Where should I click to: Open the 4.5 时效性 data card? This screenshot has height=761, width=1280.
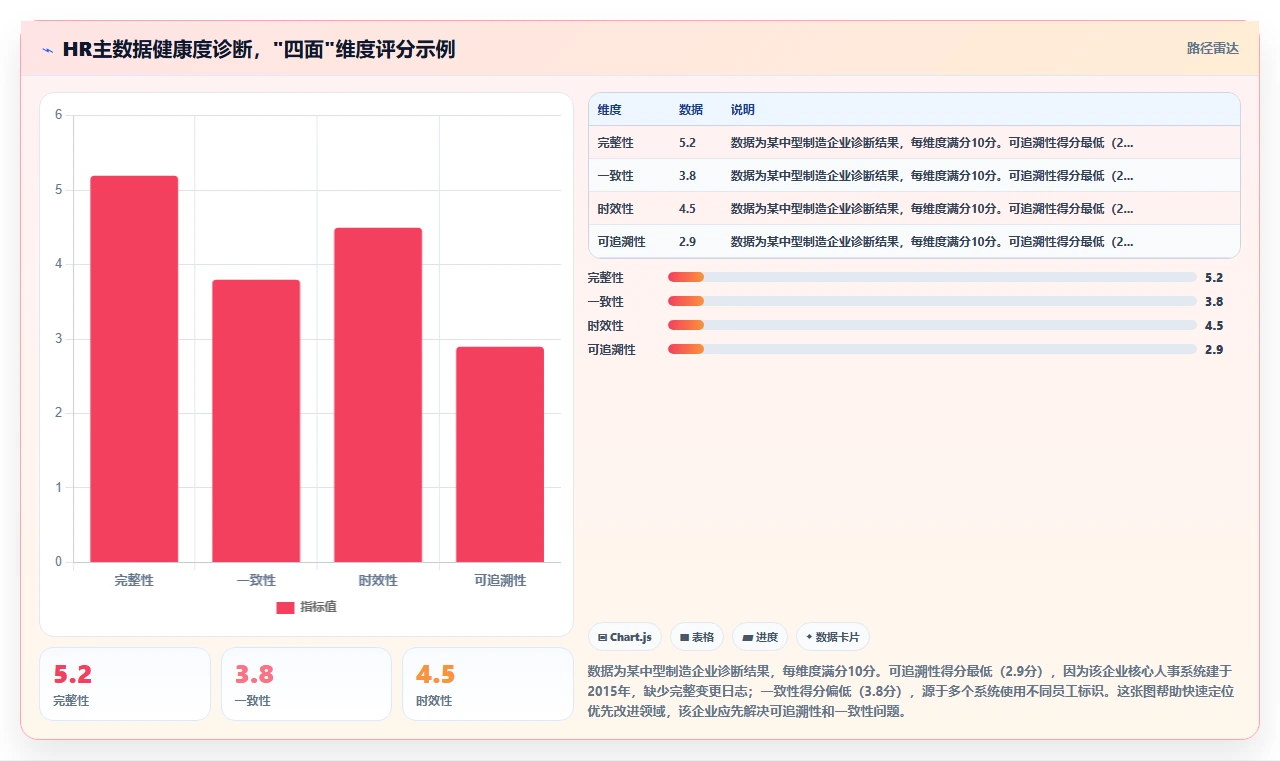[488, 684]
